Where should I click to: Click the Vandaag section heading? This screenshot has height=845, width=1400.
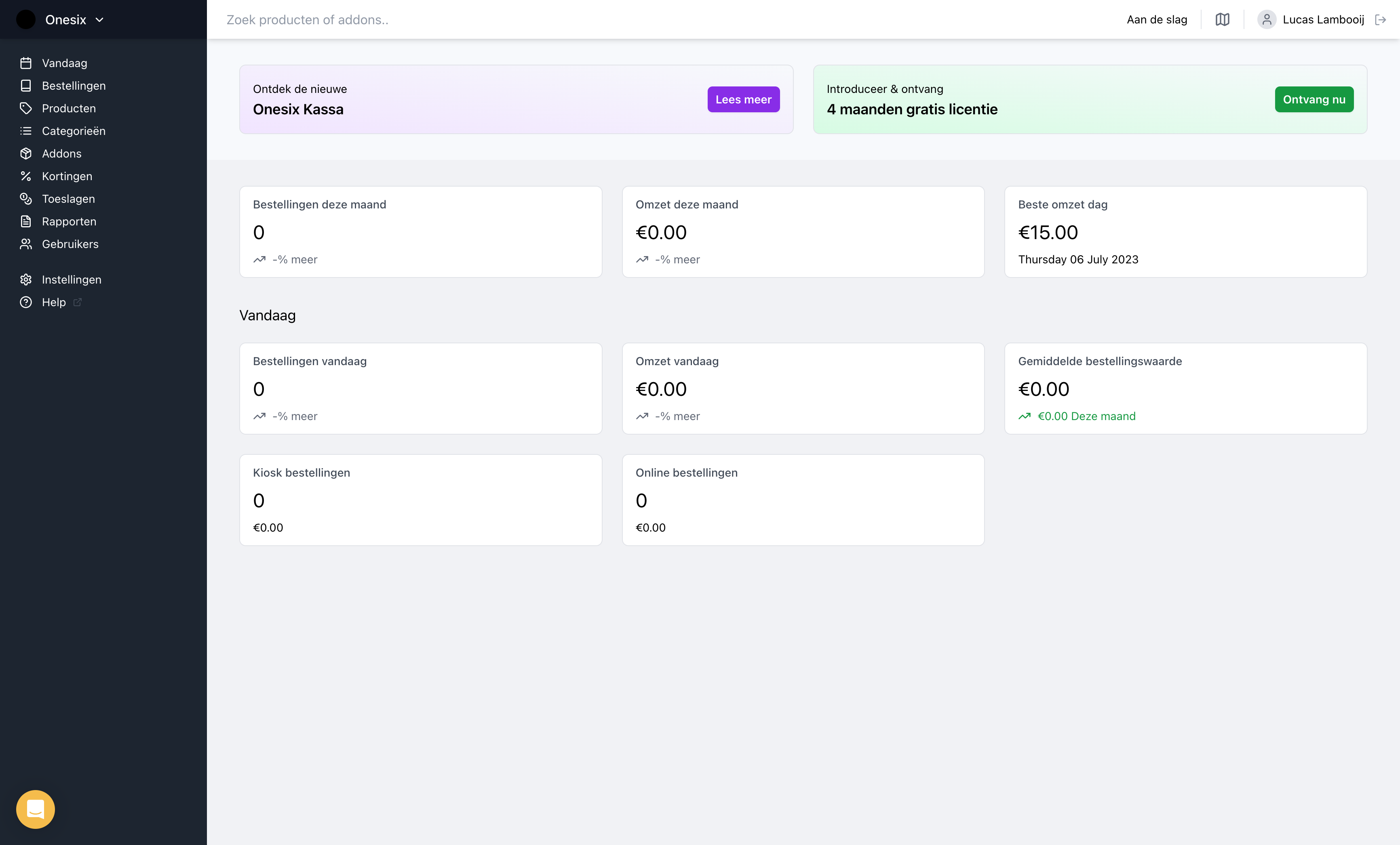[267, 316]
